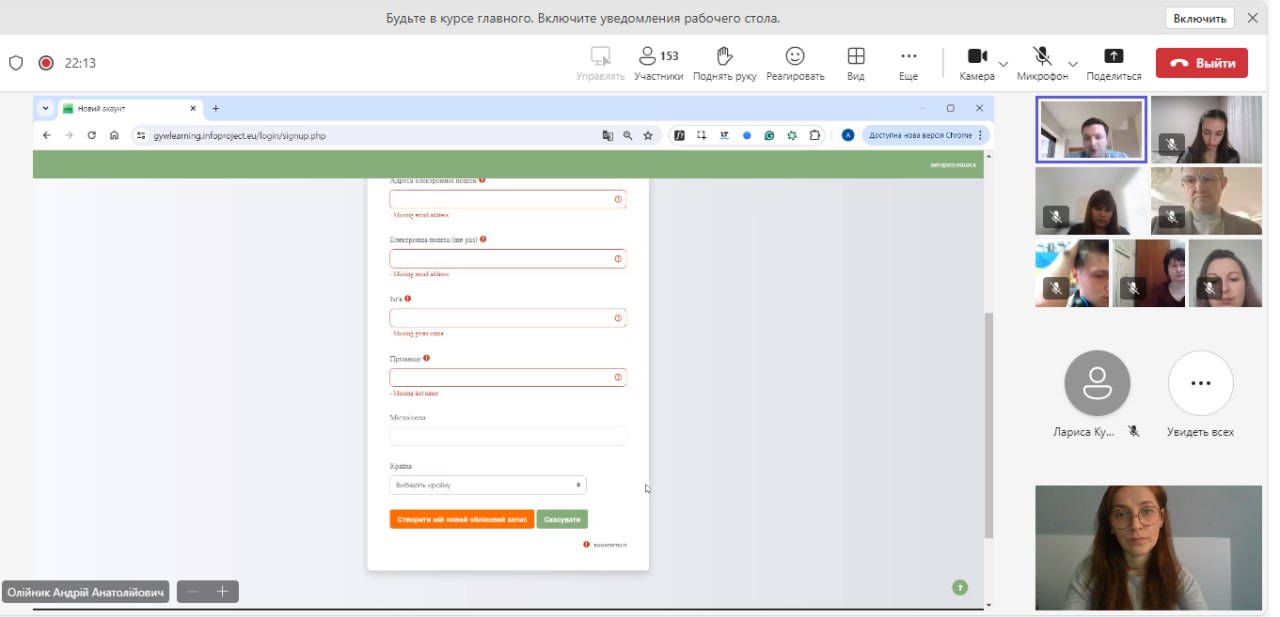This screenshot has height=617, width=1280.
Task: Toggle the muted microphone
Action: point(1042,56)
